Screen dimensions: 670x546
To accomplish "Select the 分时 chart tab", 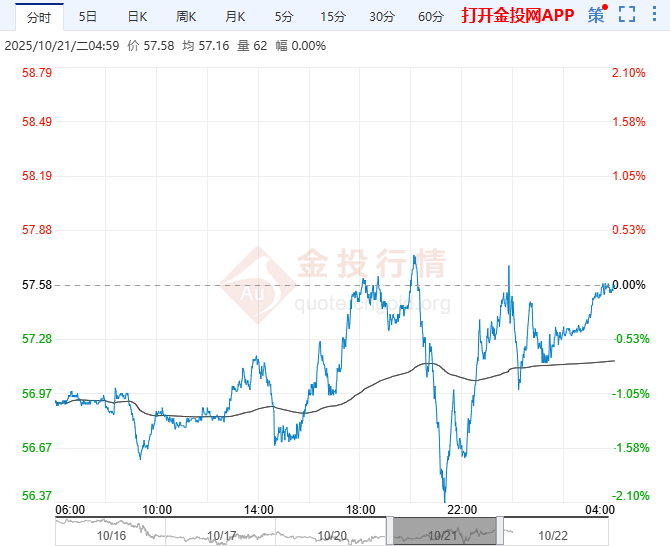I will point(39,17).
